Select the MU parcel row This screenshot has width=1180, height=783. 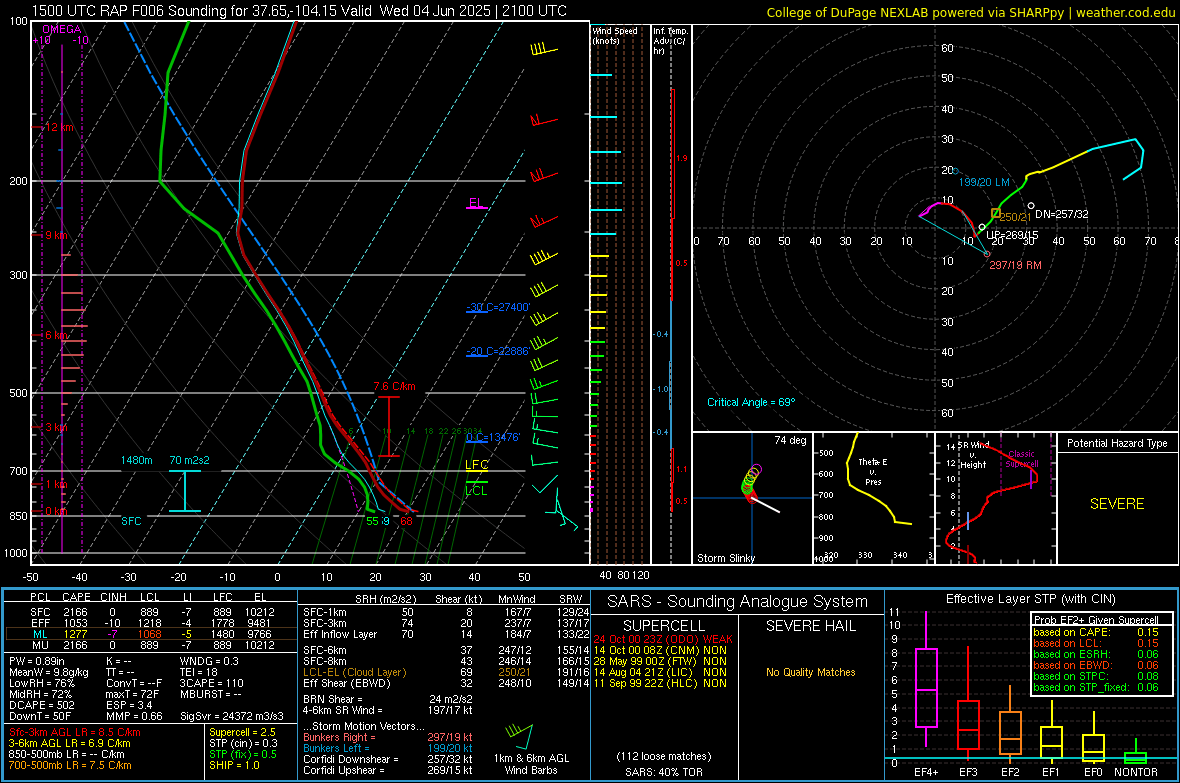pos(151,645)
